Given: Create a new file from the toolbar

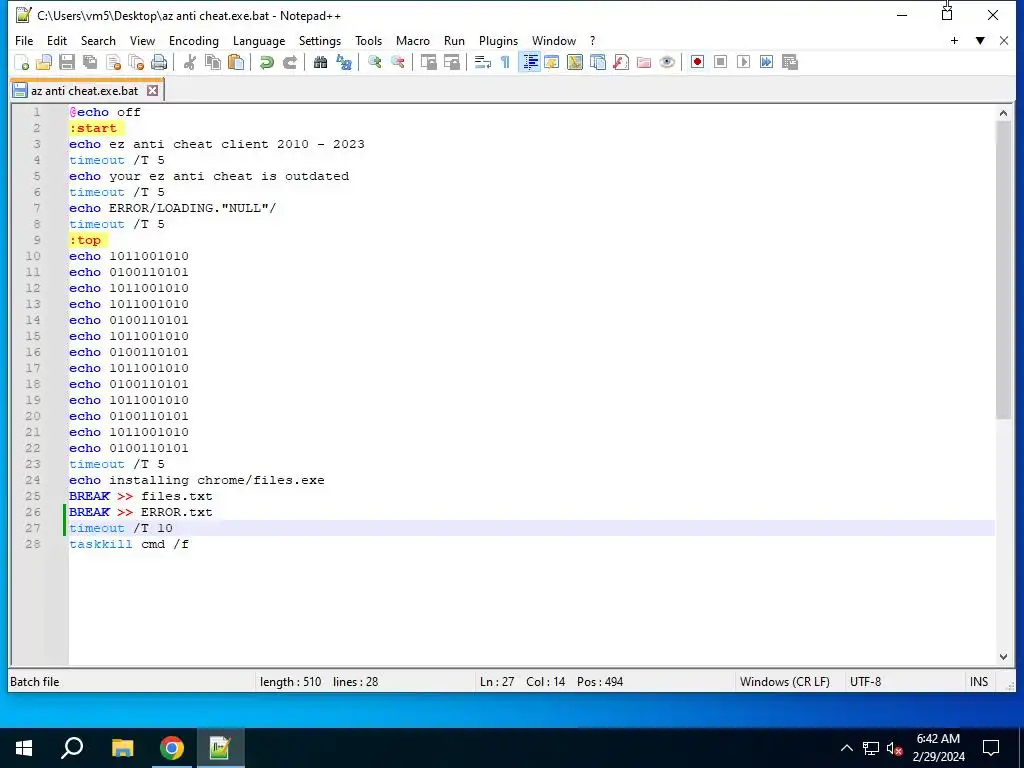Looking at the screenshot, I should click(22, 62).
